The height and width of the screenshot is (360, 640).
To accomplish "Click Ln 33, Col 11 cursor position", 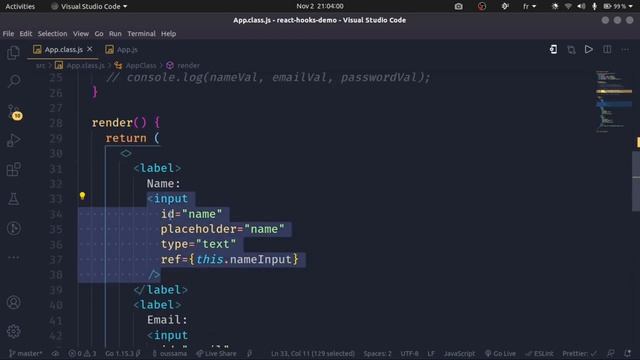I will point(313,353).
